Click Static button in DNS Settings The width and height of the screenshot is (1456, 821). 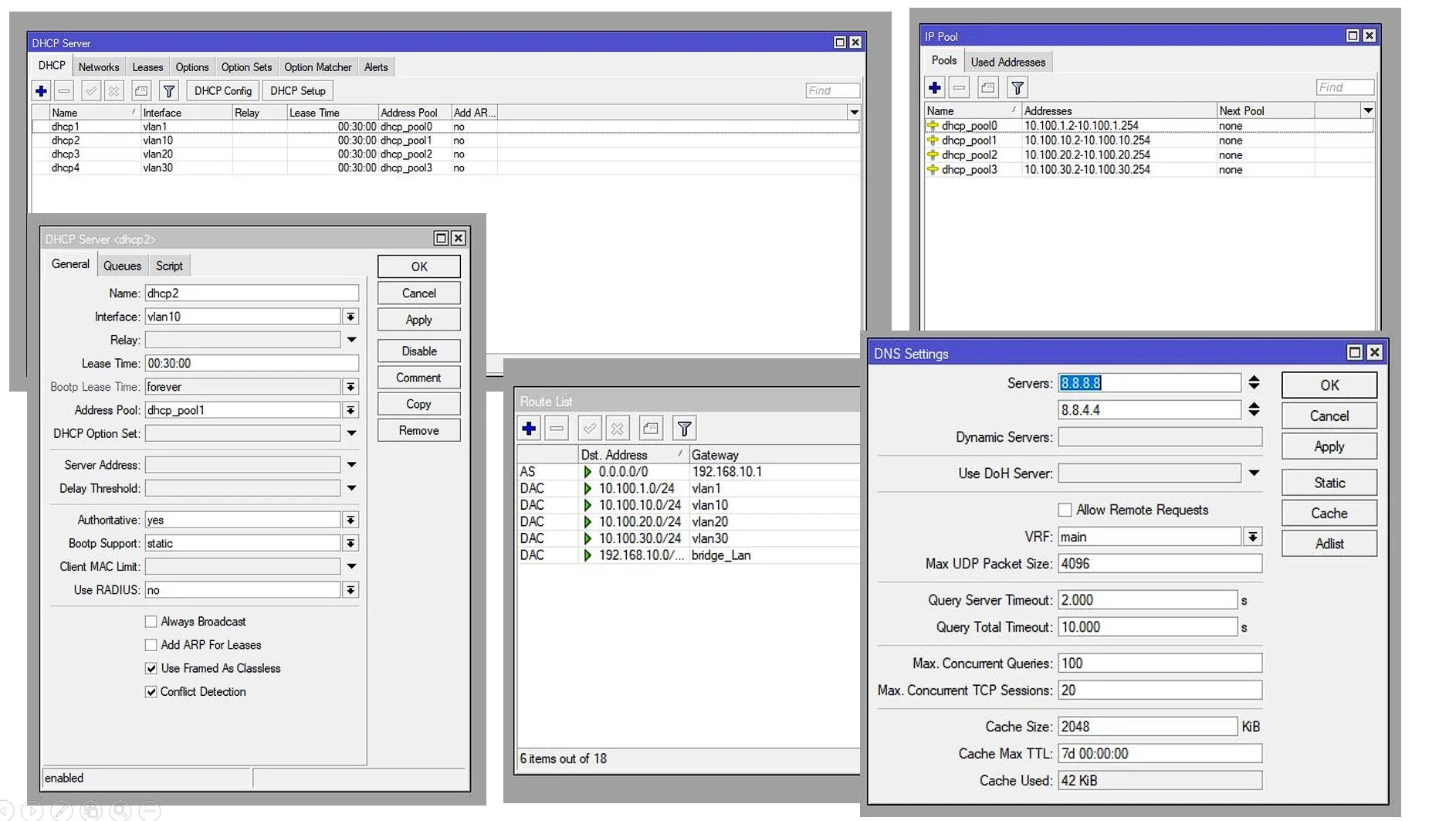pos(1329,483)
